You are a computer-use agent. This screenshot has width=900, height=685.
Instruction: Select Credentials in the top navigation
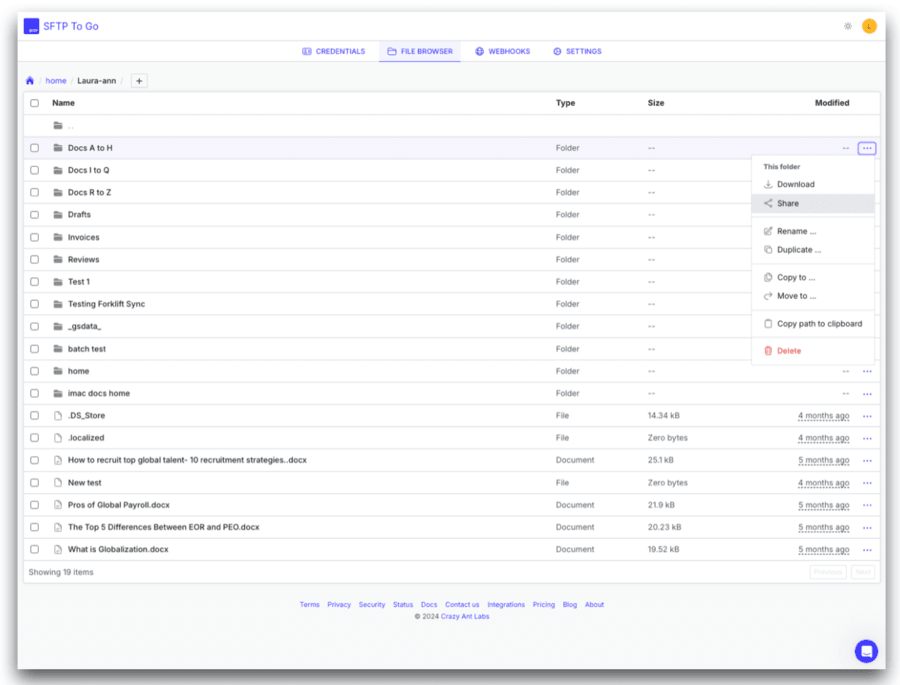333,51
